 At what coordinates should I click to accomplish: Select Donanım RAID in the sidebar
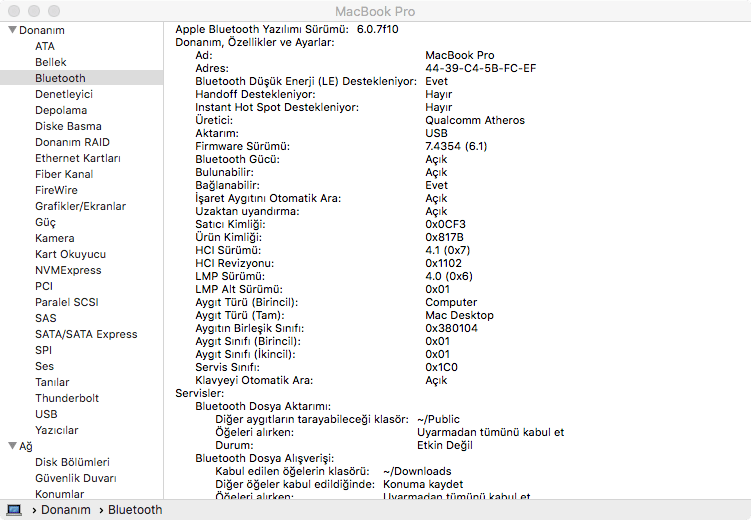(x=72, y=142)
